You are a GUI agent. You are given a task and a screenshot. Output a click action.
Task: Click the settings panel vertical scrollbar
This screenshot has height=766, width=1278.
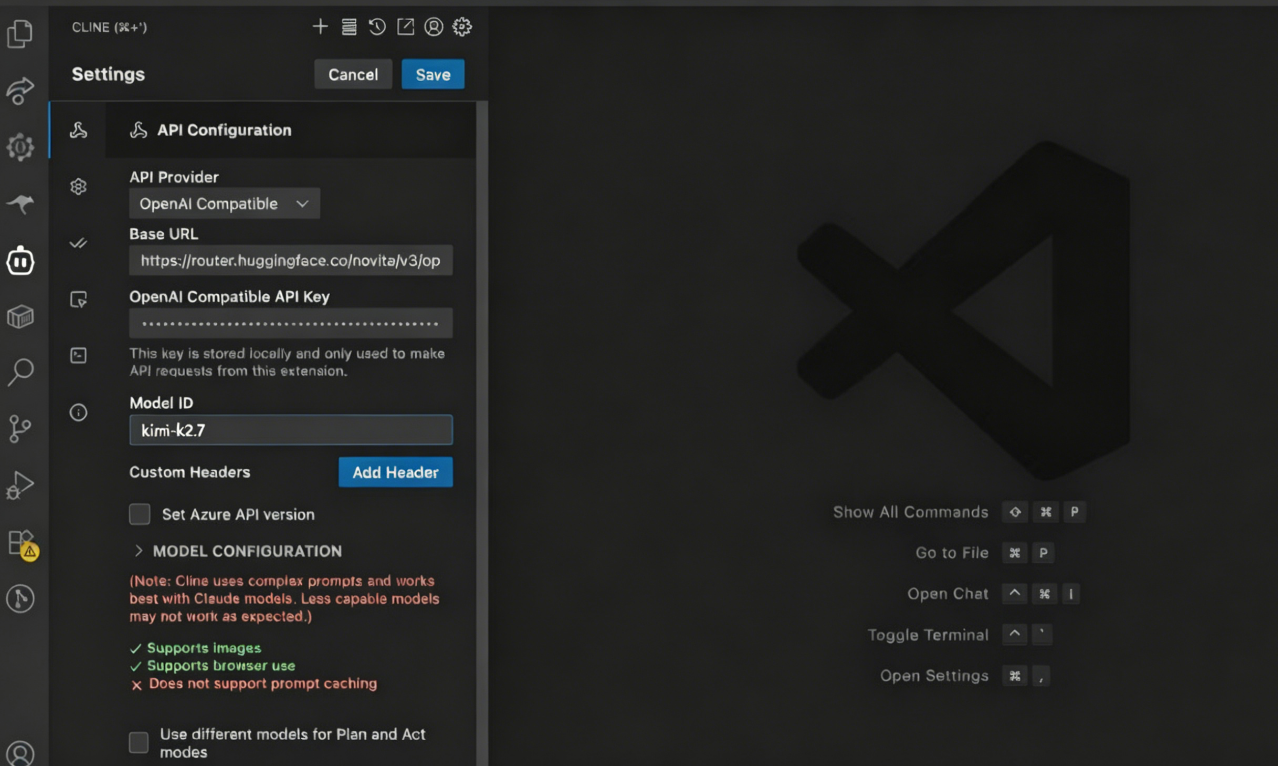click(x=482, y=433)
